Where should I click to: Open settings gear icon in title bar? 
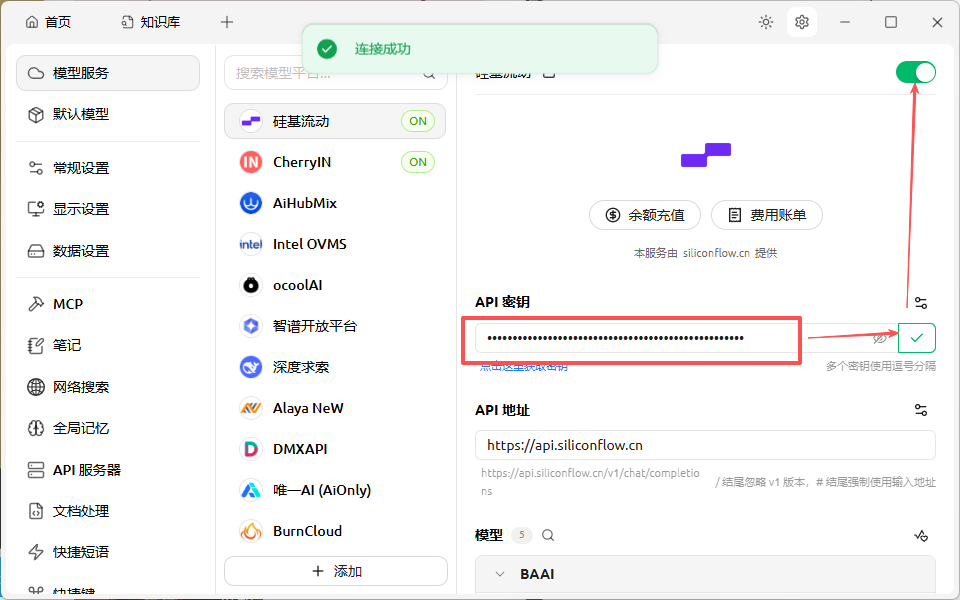point(801,22)
